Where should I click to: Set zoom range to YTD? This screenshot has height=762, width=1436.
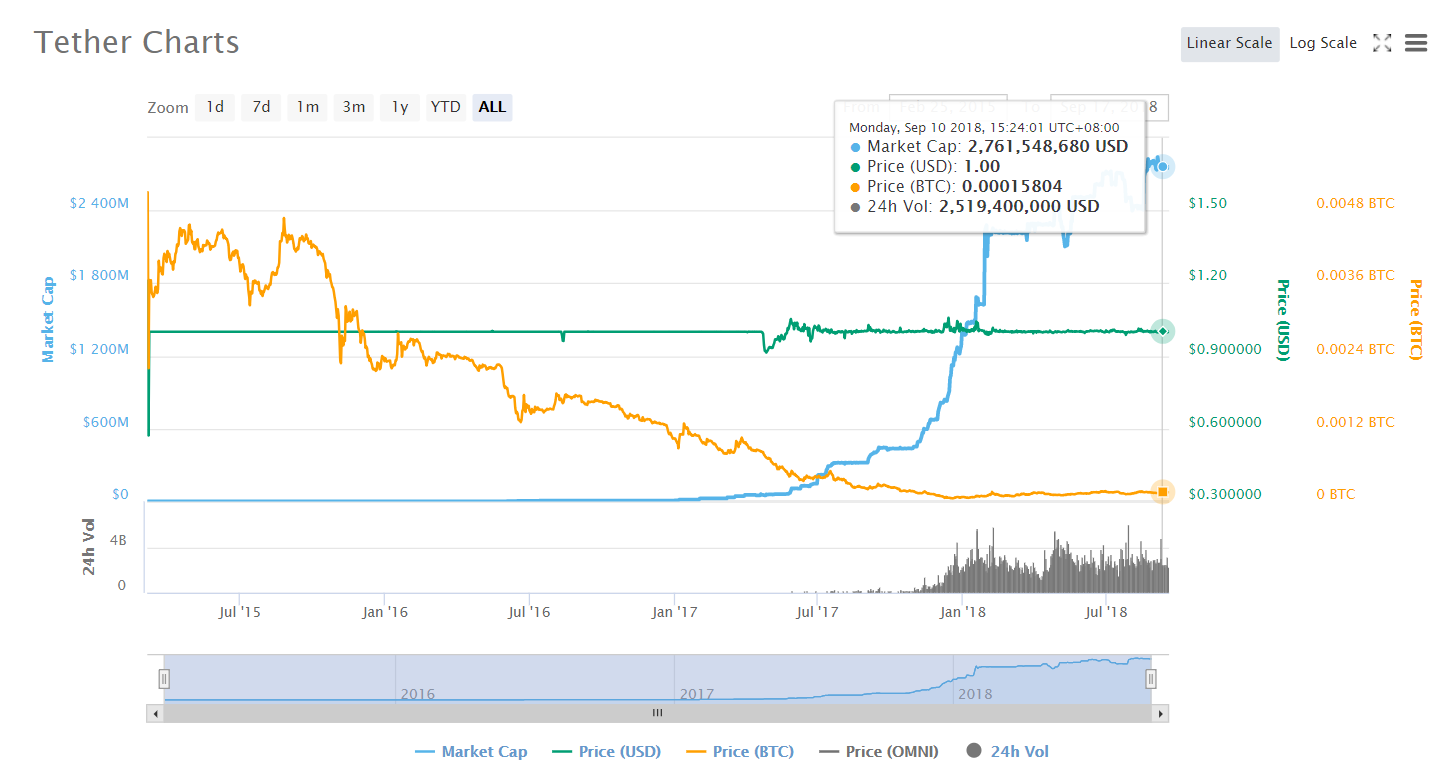pyautogui.click(x=445, y=107)
